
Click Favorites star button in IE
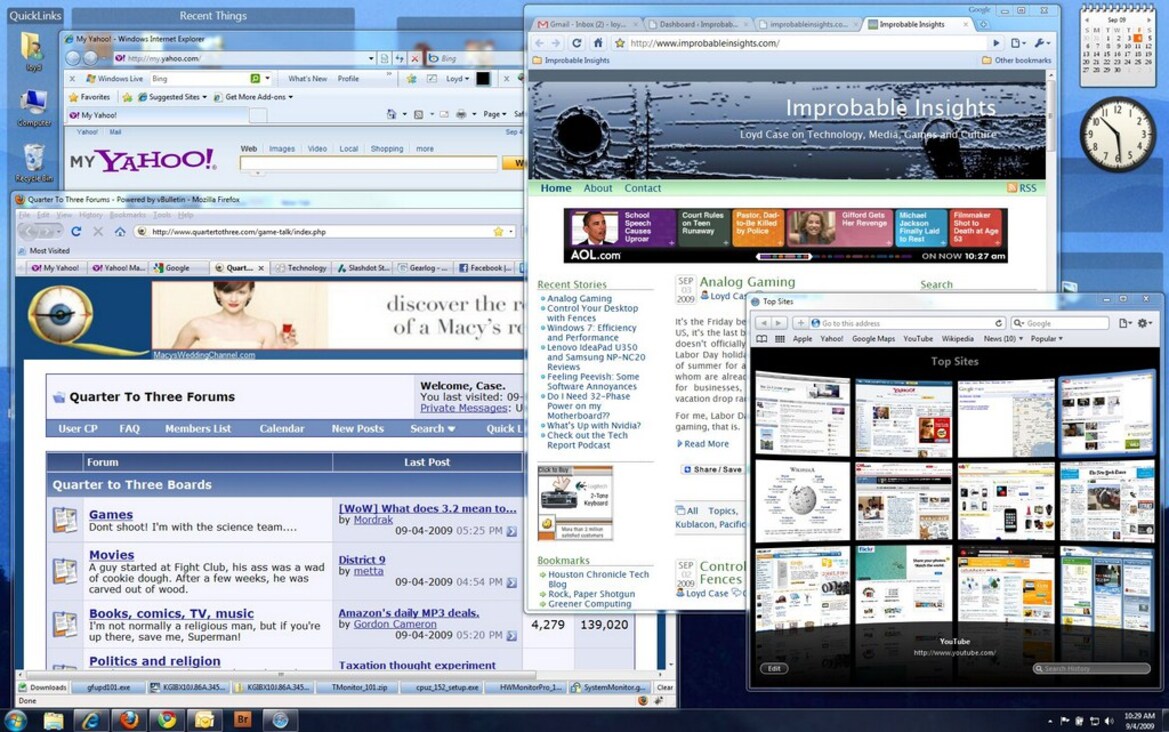89,97
